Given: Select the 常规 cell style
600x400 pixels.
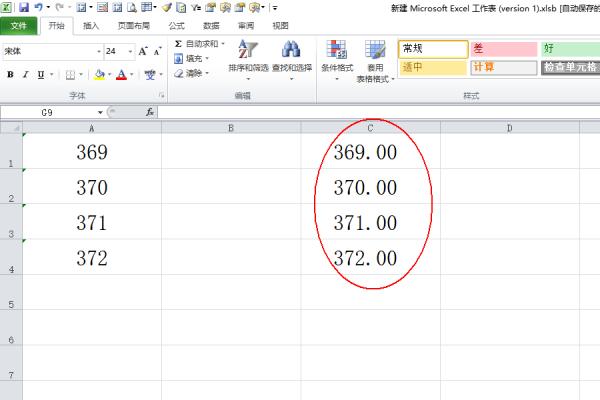Looking at the screenshot, I should coord(433,49).
